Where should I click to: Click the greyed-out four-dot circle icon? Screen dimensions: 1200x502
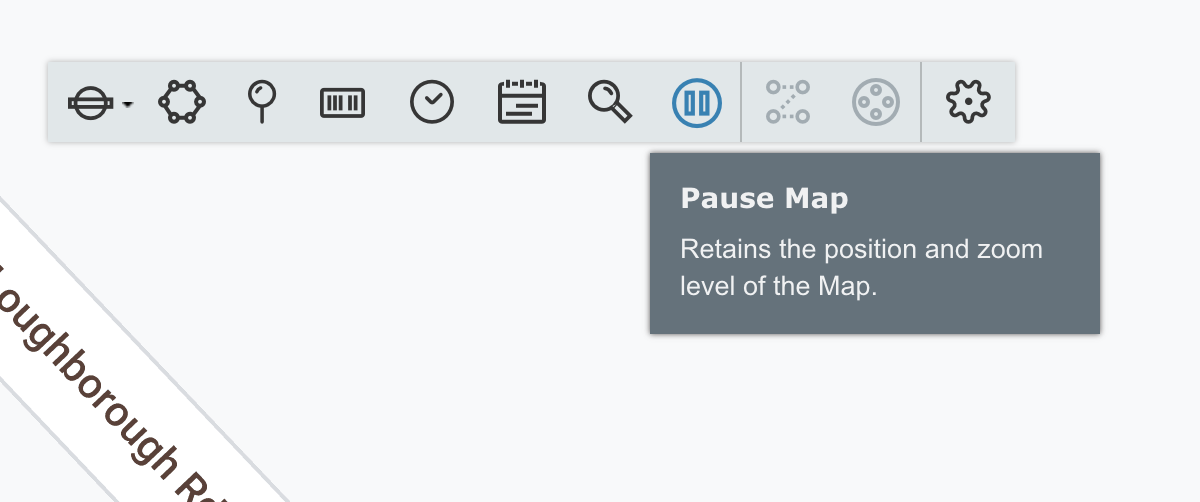876,102
